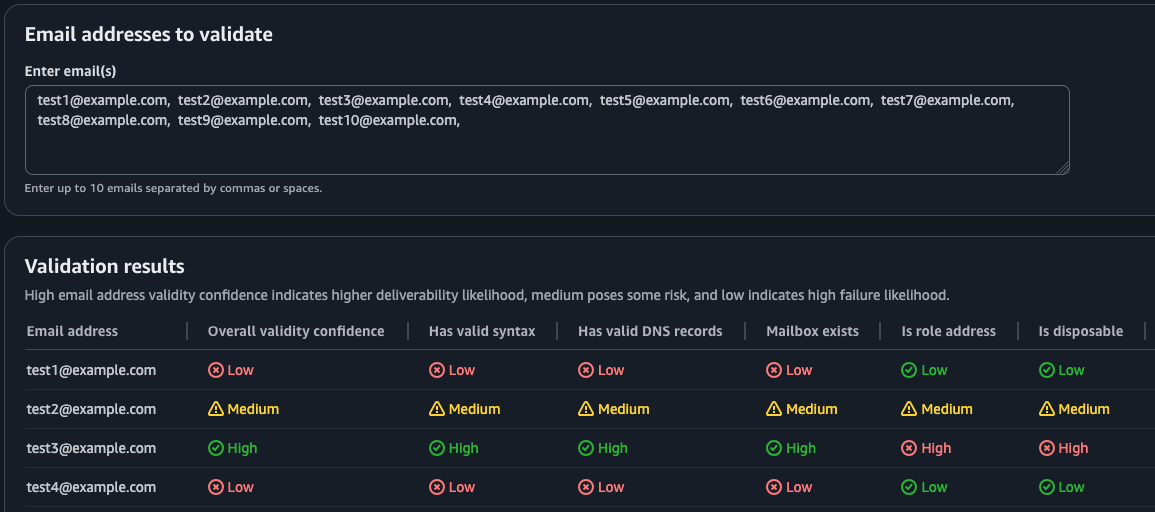Click the Mailbox exists column header

point(812,331)
